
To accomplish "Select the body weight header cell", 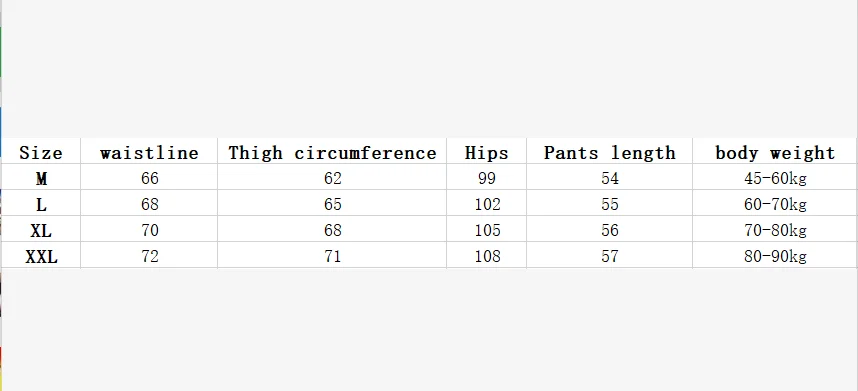I will [775, 153].
